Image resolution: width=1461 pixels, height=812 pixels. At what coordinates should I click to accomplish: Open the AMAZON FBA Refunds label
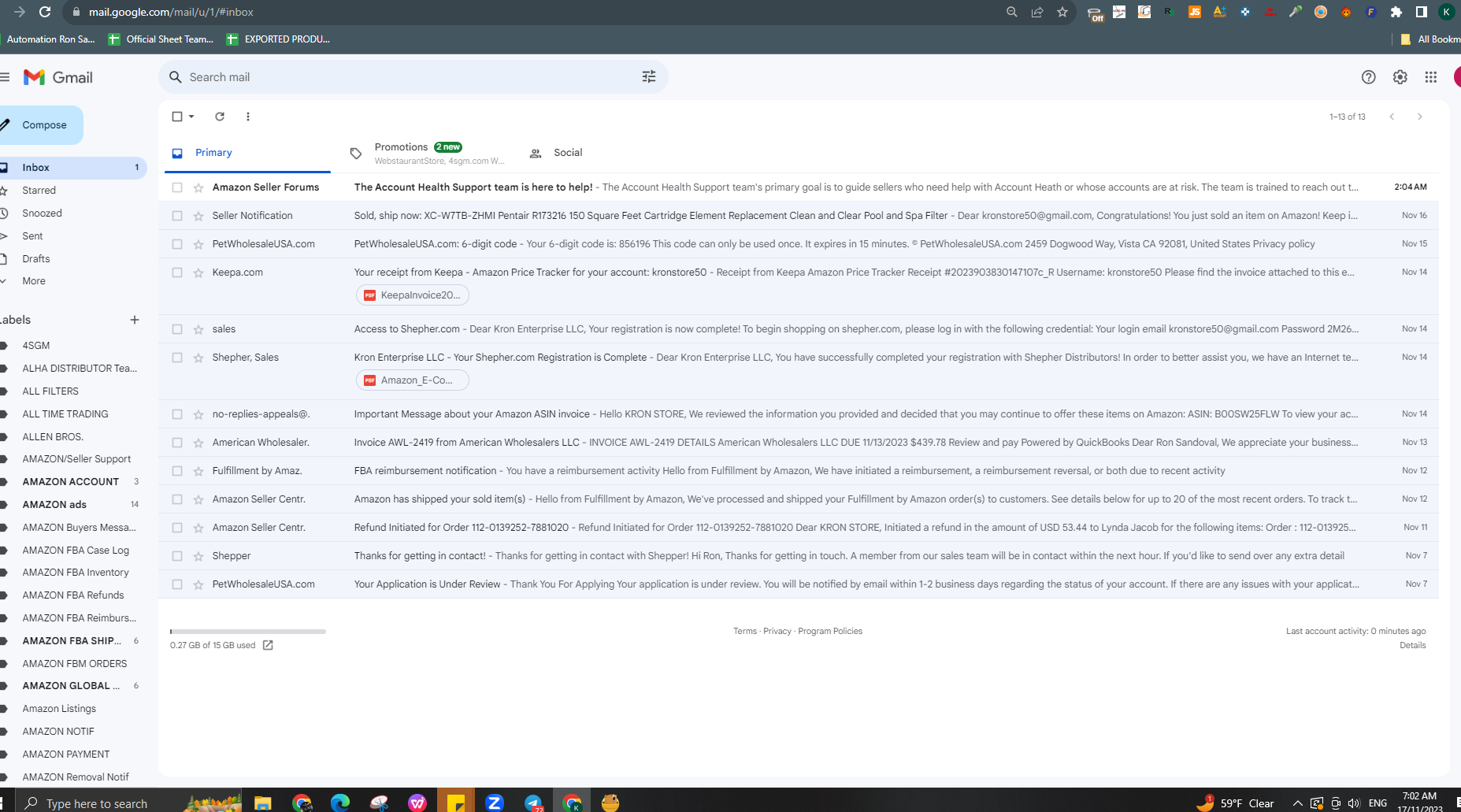tap(73, 595)
